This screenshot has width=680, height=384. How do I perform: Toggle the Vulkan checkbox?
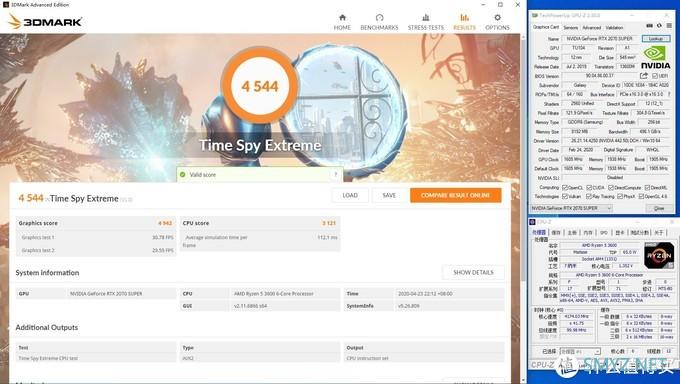click(x=565, y=197)
